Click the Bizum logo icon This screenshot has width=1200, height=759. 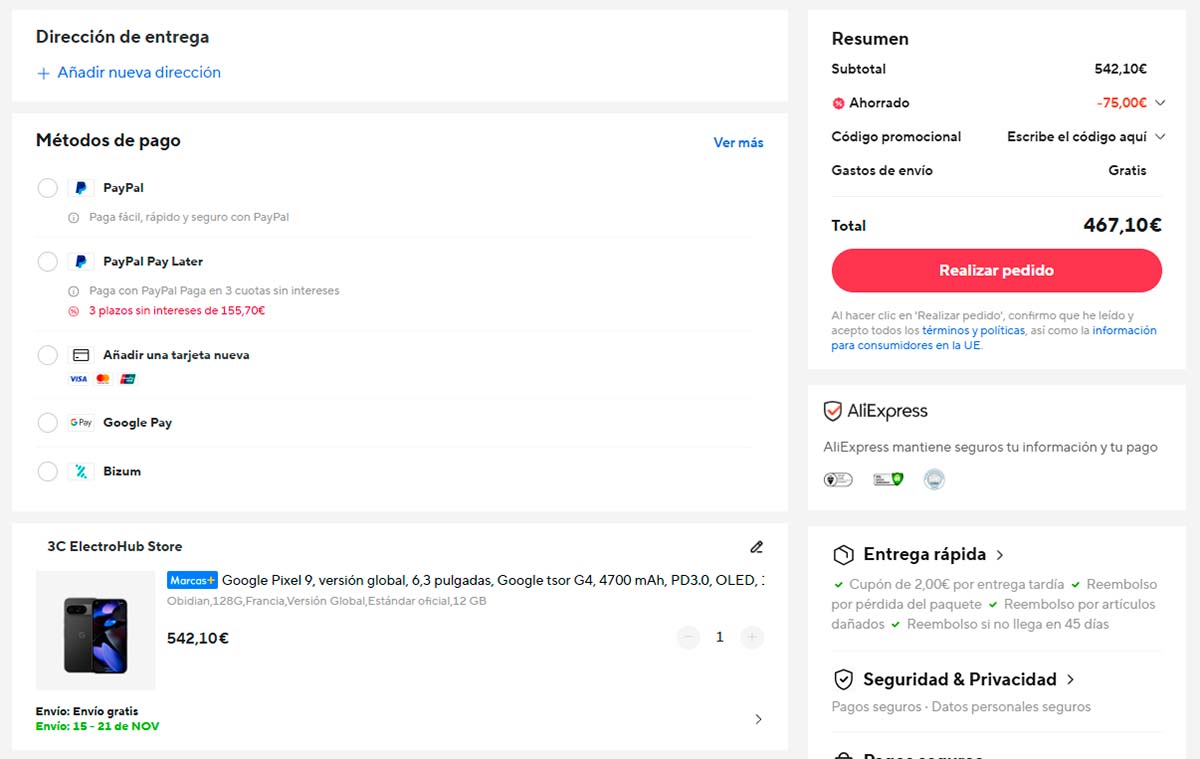tap(80, 471)
